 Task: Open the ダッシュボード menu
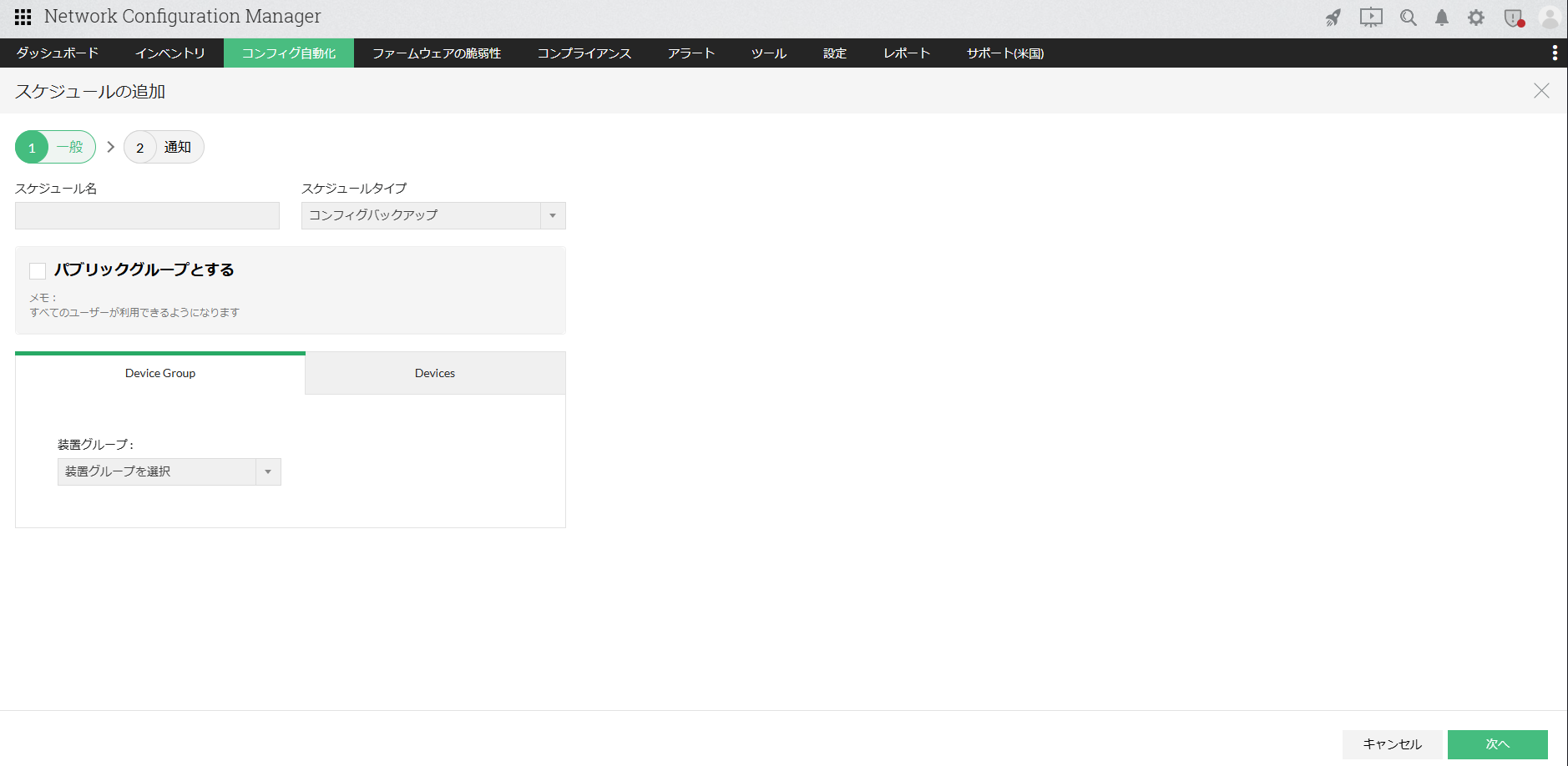58,53
